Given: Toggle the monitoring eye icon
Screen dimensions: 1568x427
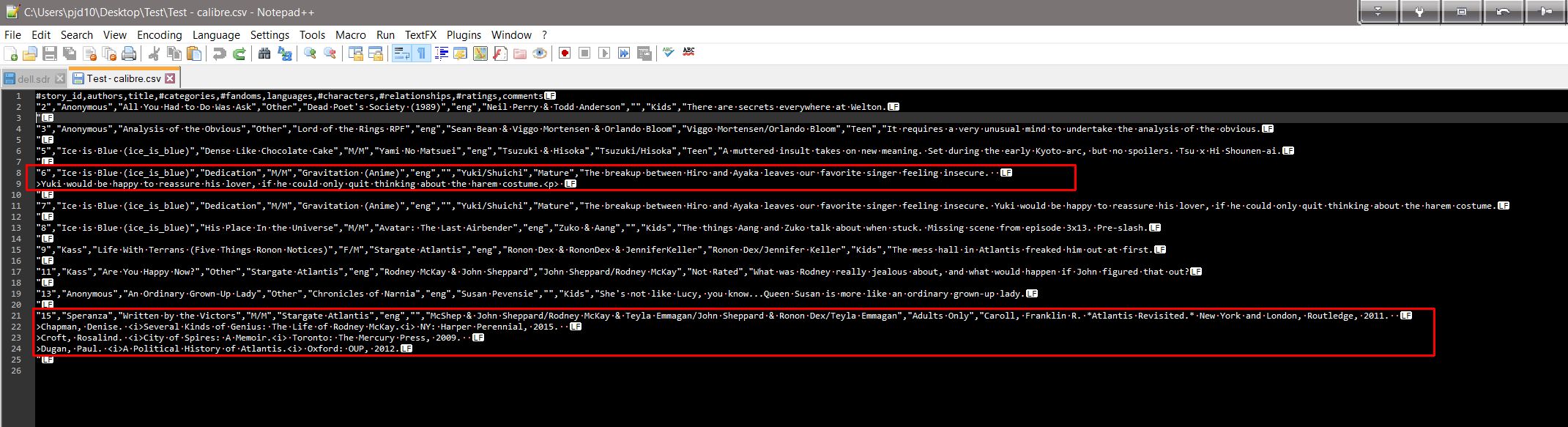Looking at the screenshot, I should coord(540,53).
